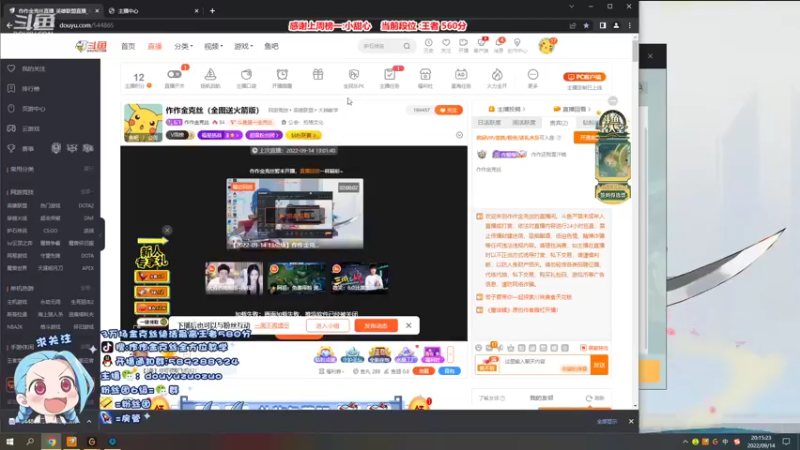Open the 直播回看 link
Viewport: 800px width, 450px height.
(572, 109)
